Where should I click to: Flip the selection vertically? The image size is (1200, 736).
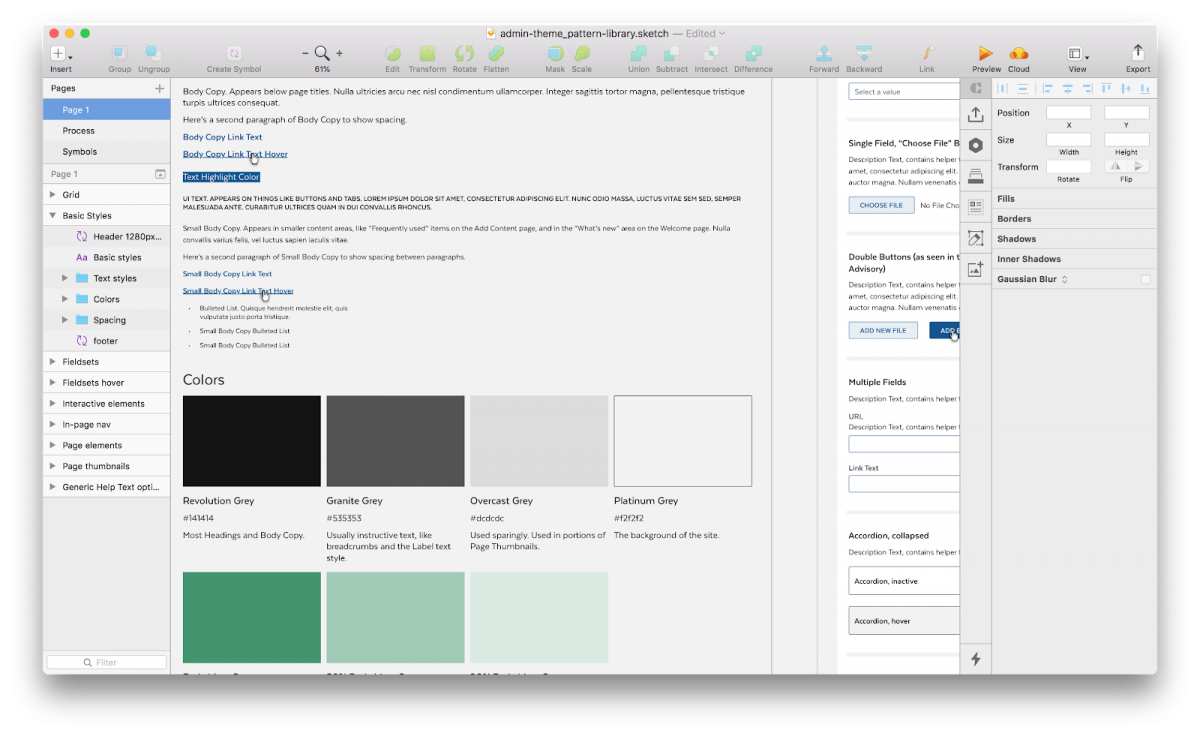pyautogui.click(x=1138, y=166)
